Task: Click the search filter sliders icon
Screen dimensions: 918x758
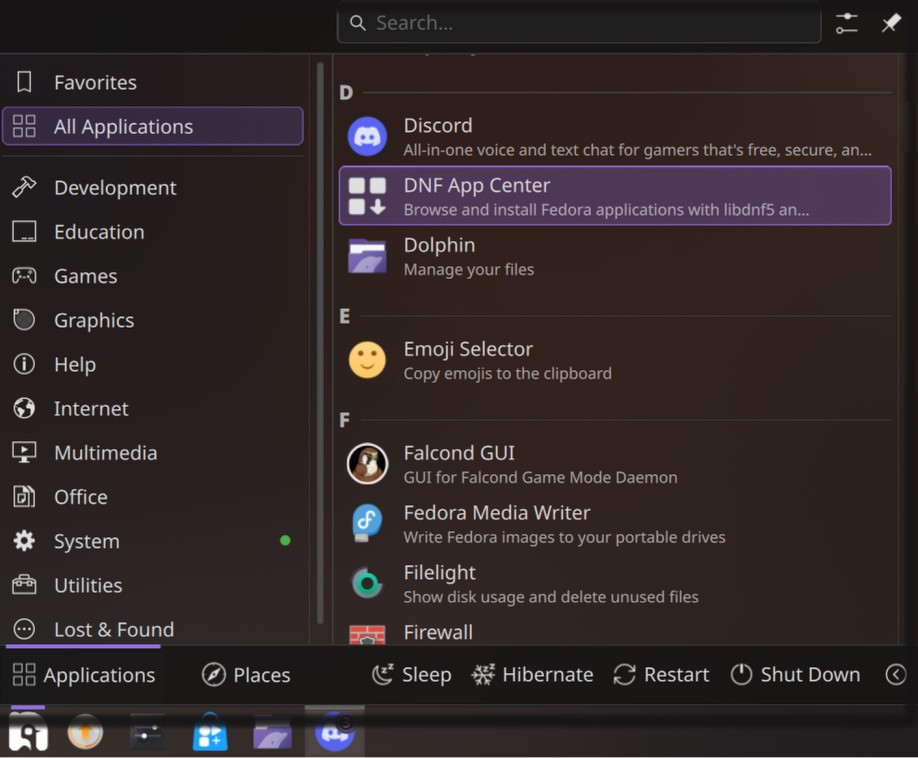Action: click(x=846, y=22)
